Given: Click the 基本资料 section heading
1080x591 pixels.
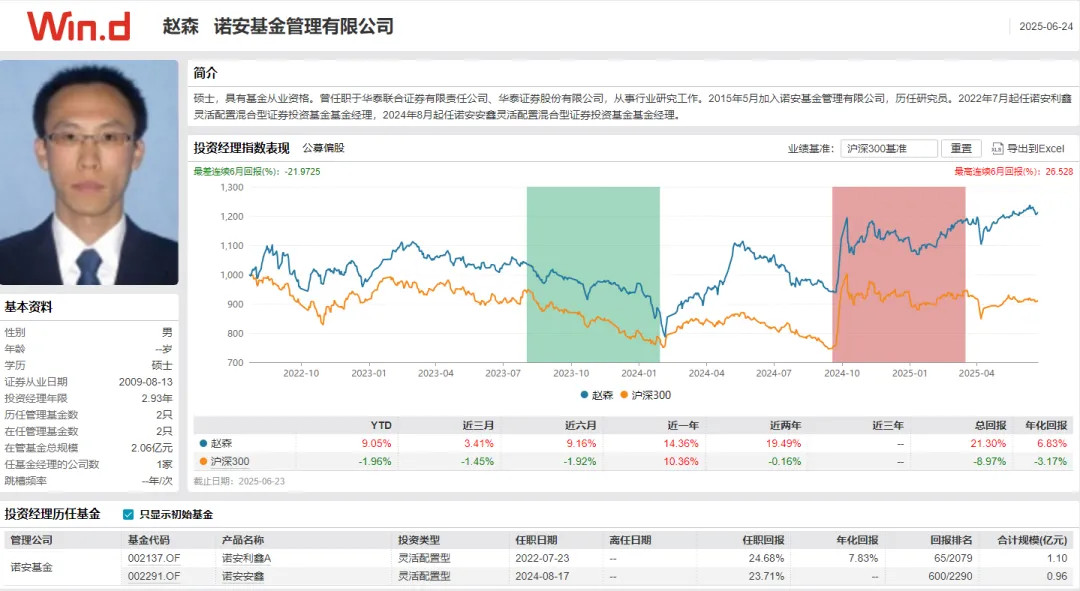Looking at the screenshot, I should tap(28, 307).
